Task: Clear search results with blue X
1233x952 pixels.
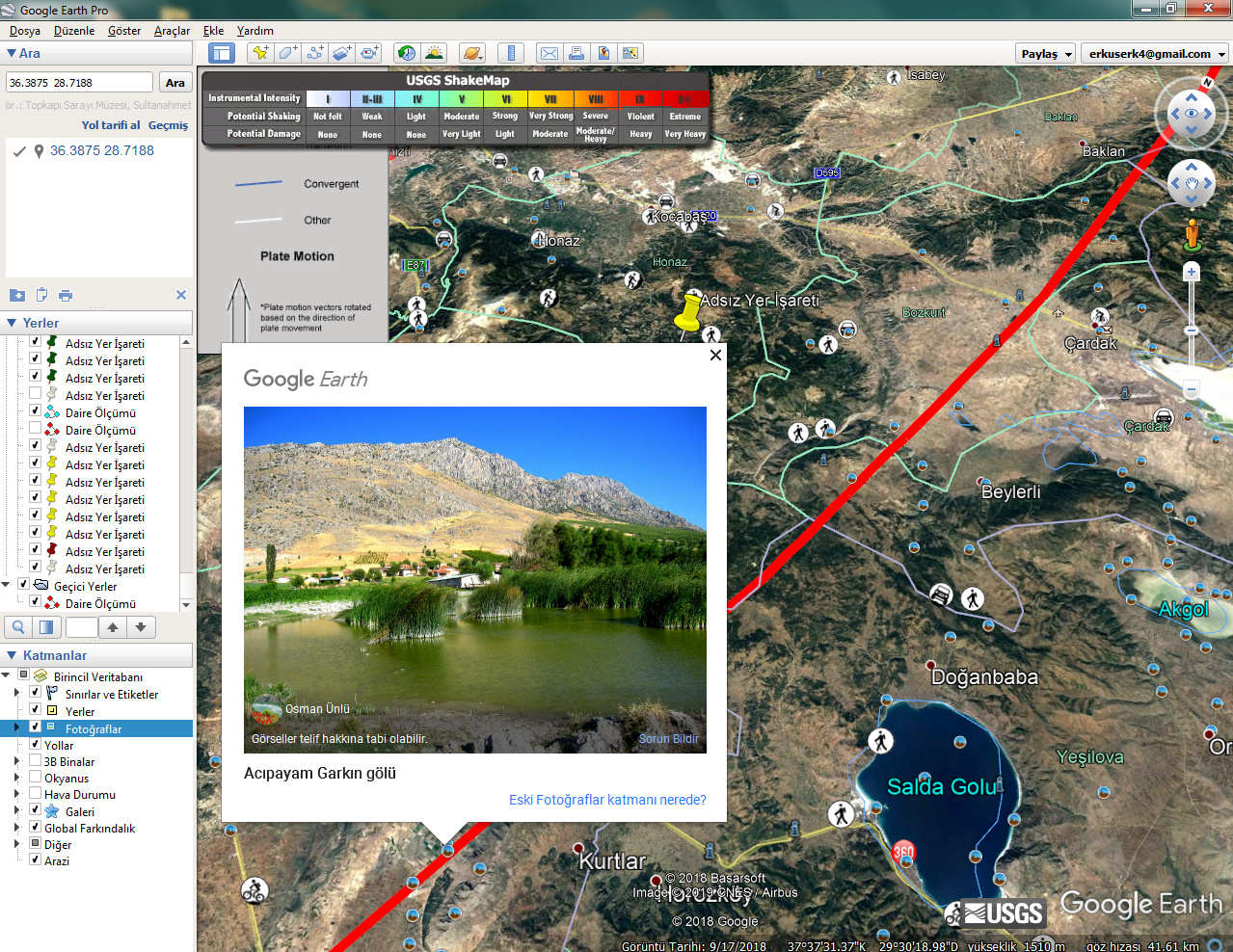Action: [x=181, y=295]
